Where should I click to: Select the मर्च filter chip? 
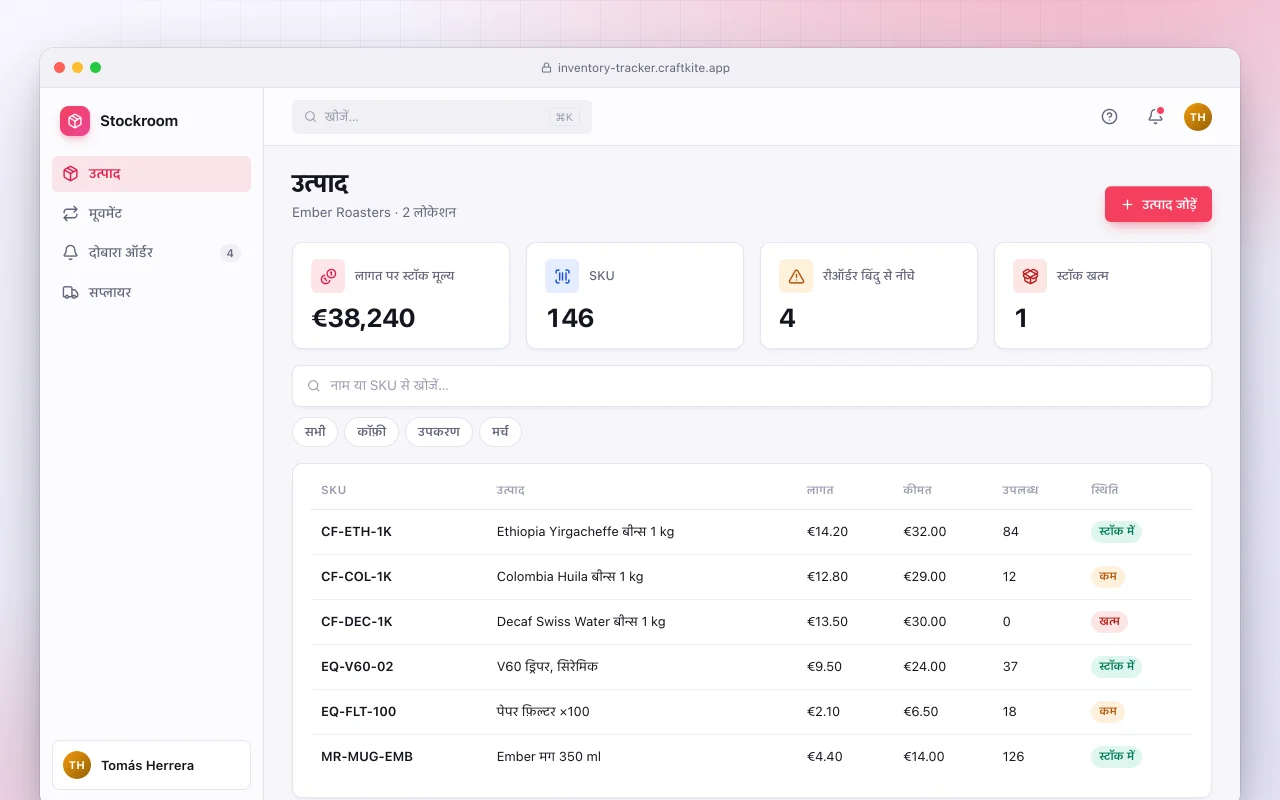tap(500, 432)
